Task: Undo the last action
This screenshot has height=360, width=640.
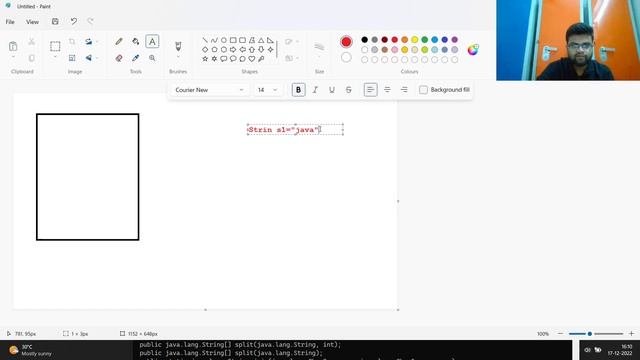Action: pyautogui.click(x=73, y=21)
